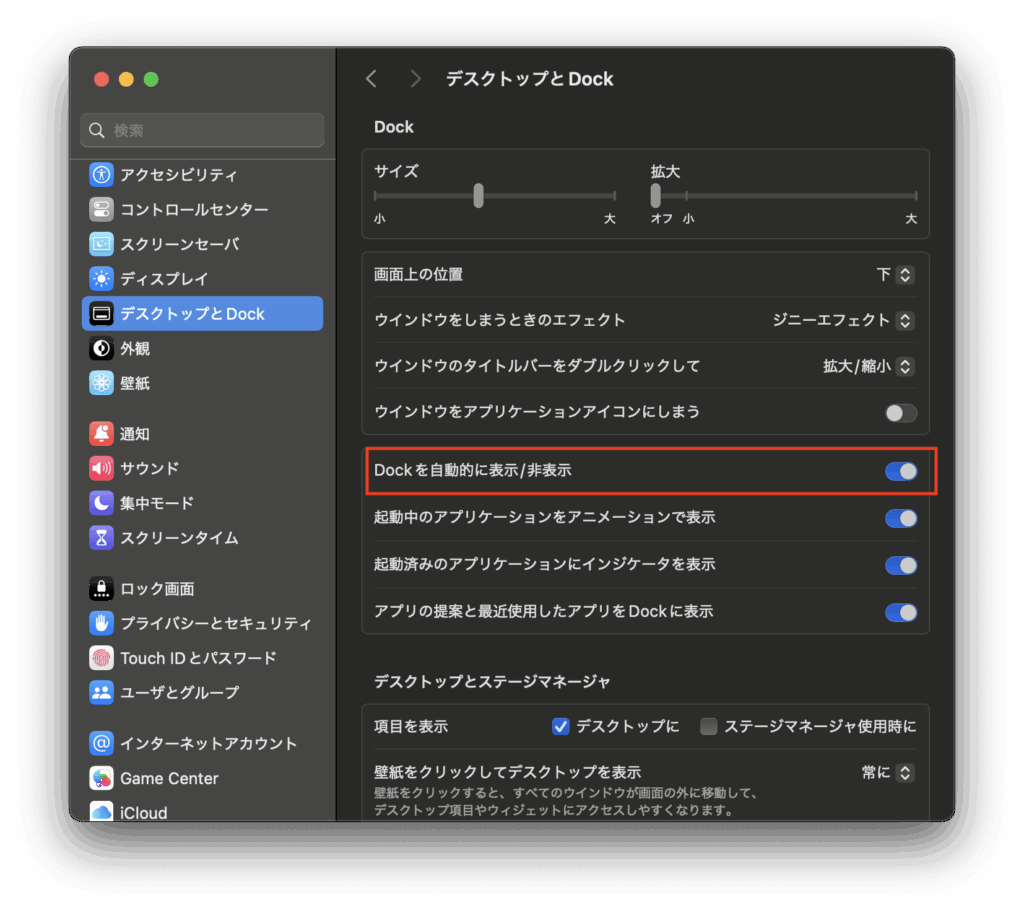This screenshot has height=913, width=1024.
Task: Open the 拡大/縮小 double-click action dropdown
Action: 867,367
